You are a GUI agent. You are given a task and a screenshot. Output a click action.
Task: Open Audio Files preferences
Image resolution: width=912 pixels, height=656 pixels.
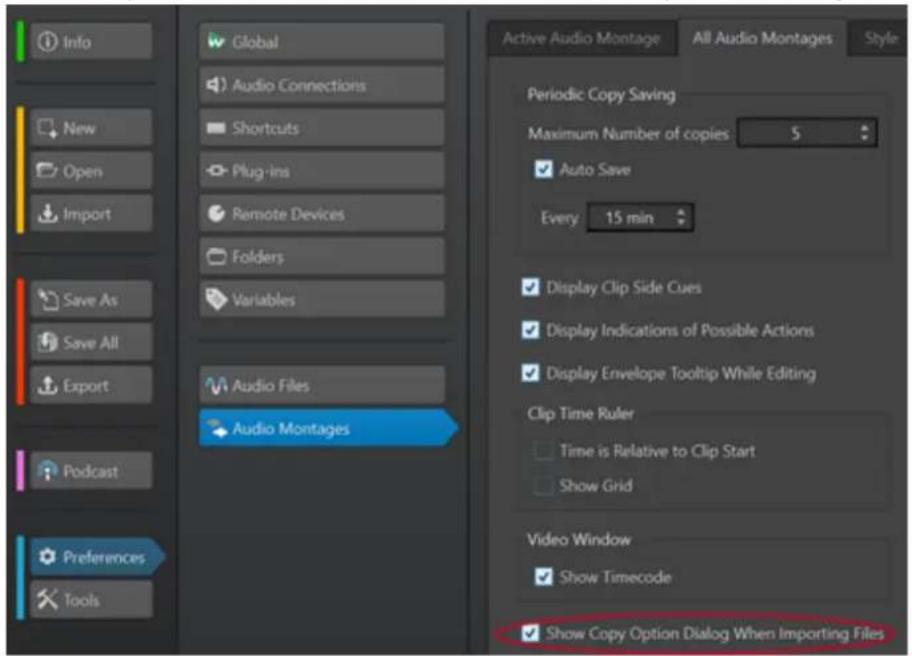coord(322,386)
